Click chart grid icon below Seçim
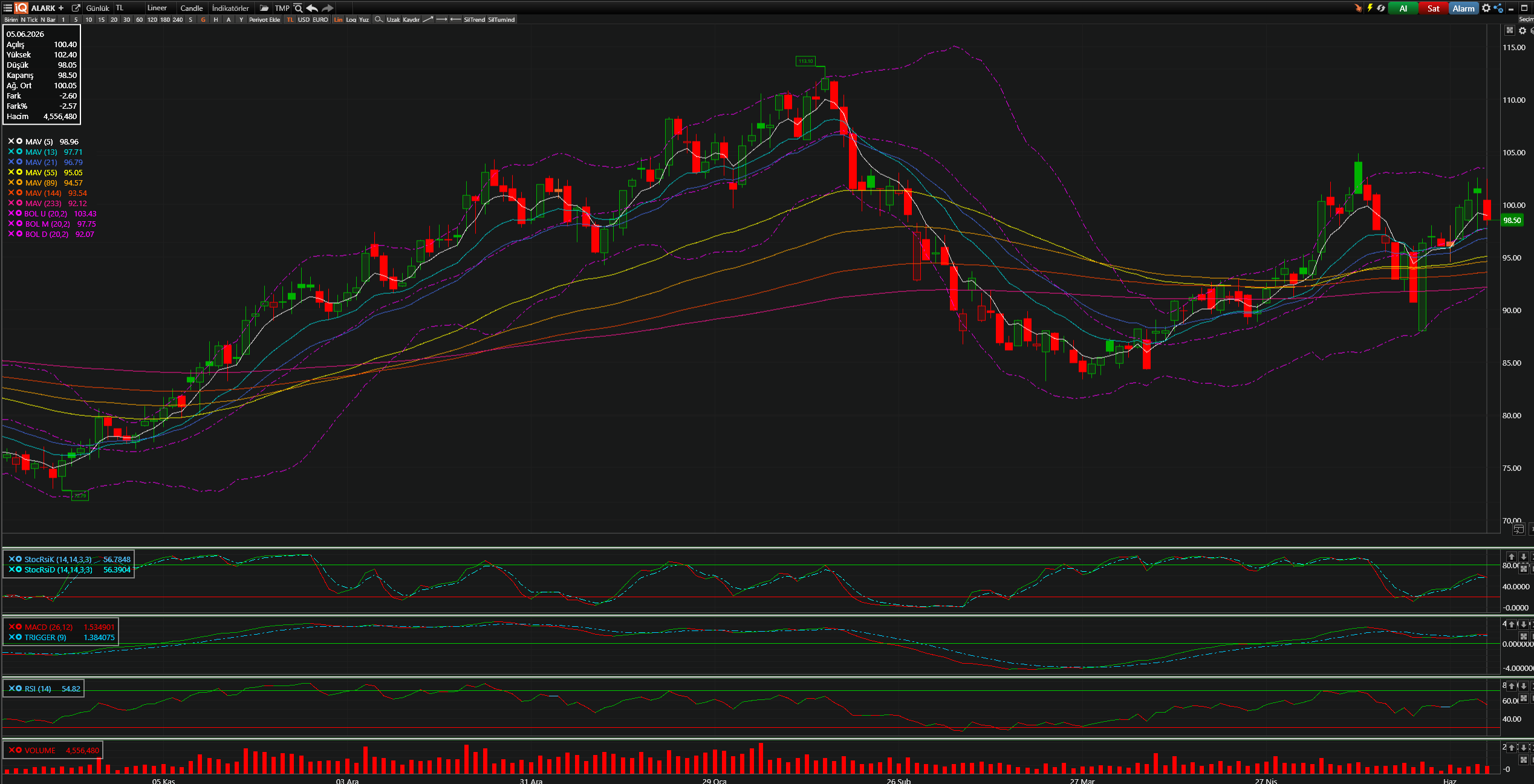 (1510, 30)
